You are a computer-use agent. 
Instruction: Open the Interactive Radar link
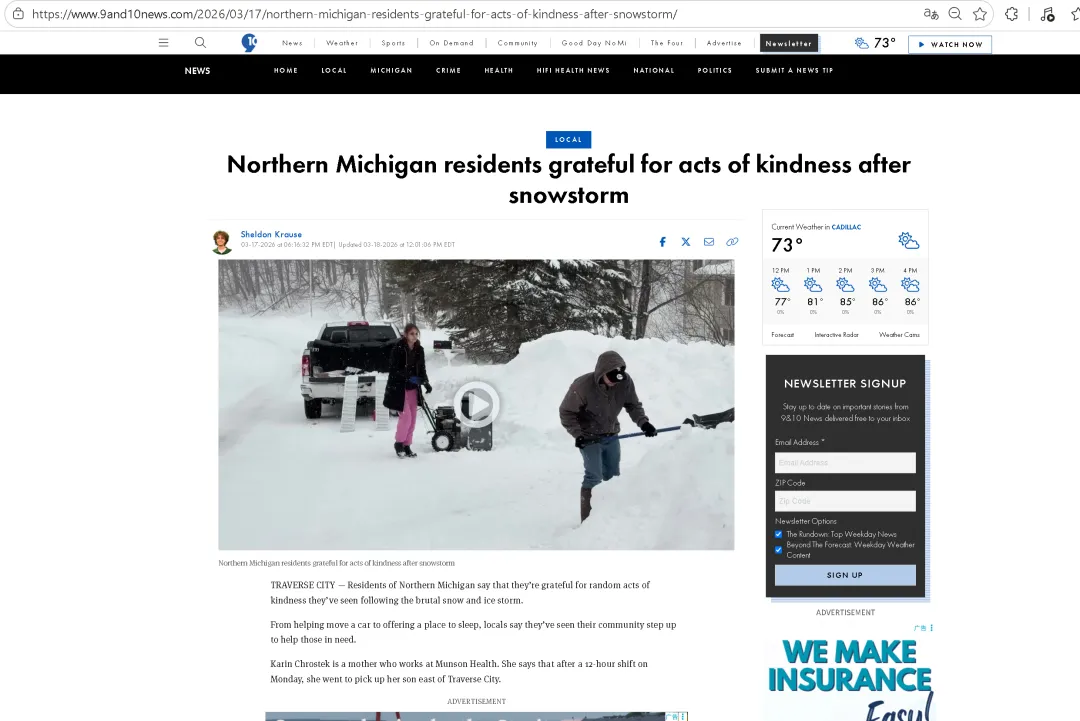click(x=836, y=335)
